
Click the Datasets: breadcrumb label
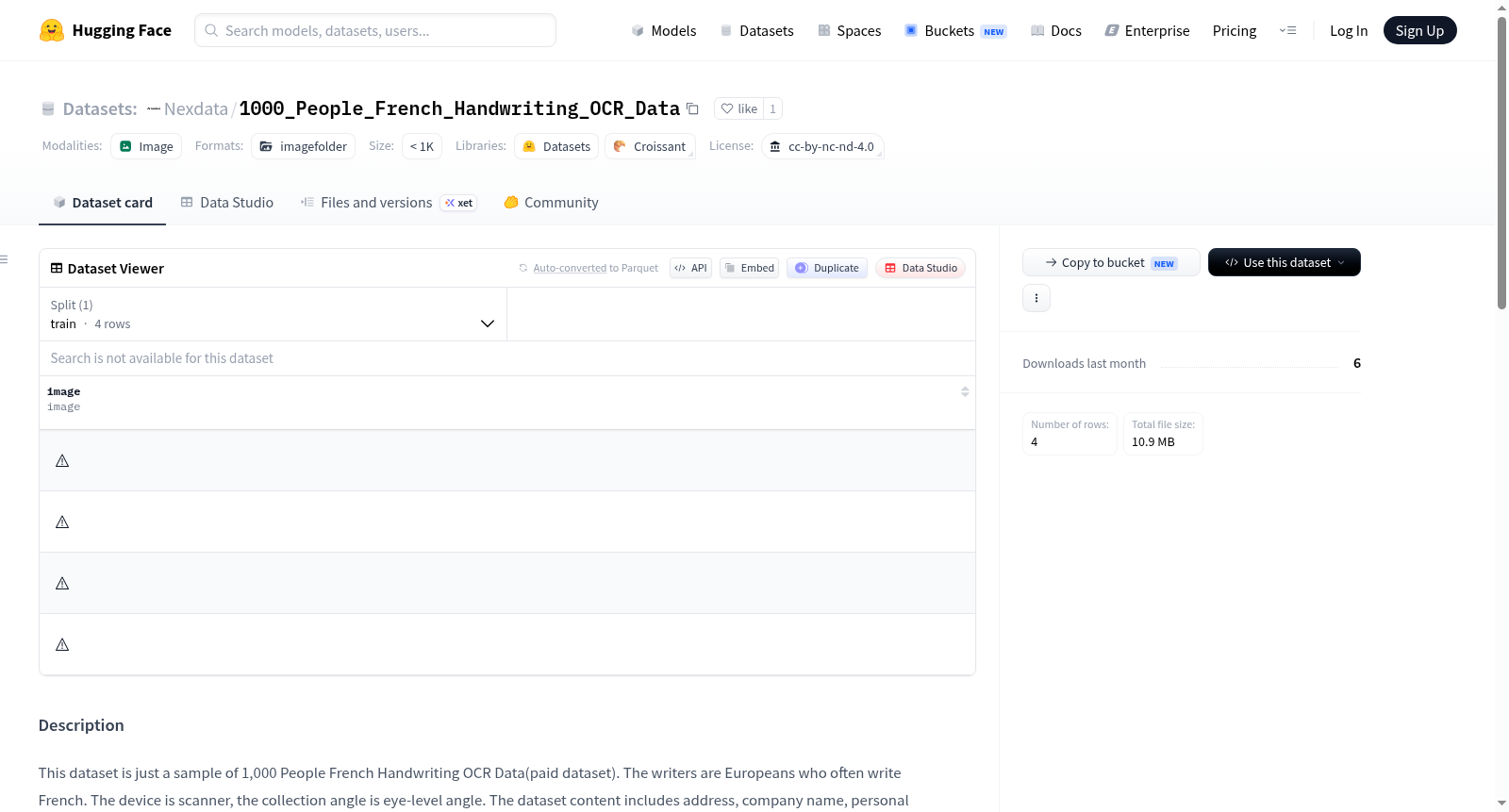[x=100, y=108]
